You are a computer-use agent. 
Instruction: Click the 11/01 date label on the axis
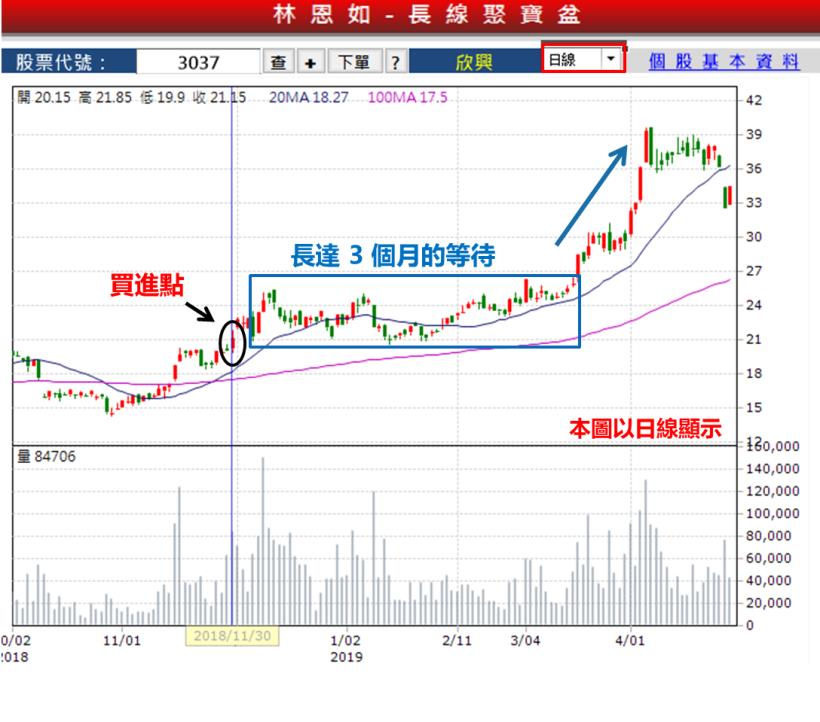point(122,640)
